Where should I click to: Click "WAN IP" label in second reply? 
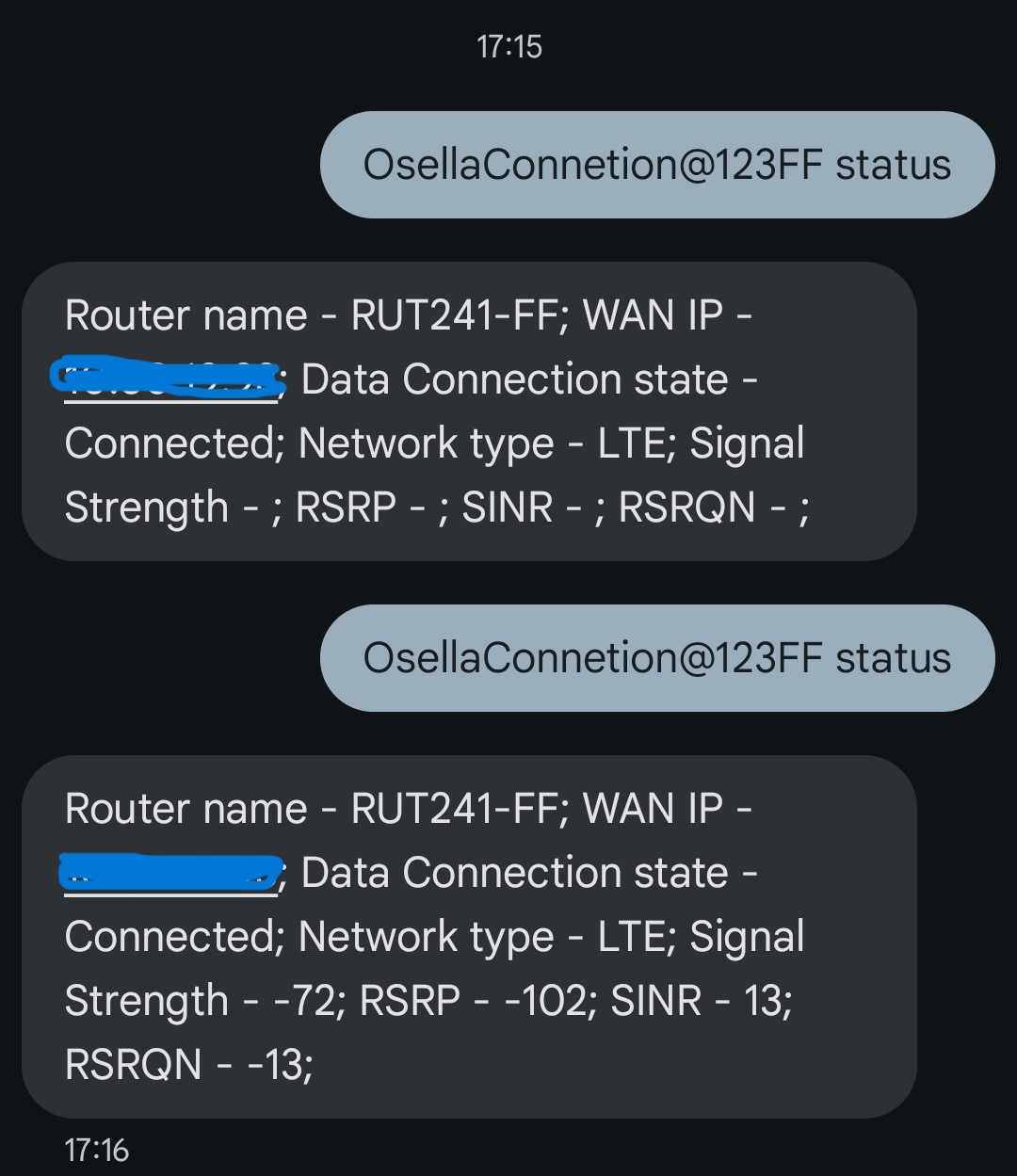click(653, 809)
